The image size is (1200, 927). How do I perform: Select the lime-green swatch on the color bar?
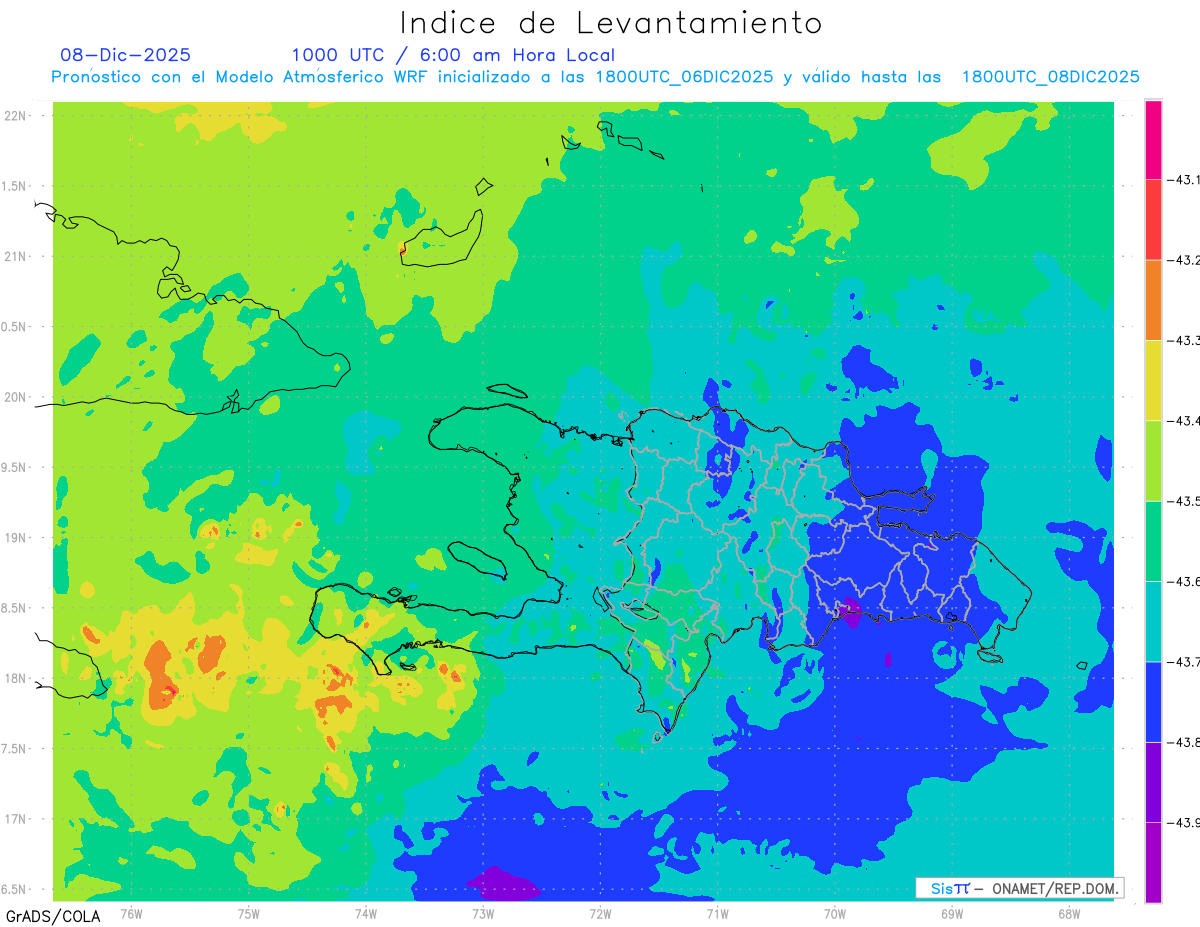pyautogui.click(x=1153, y=461)
